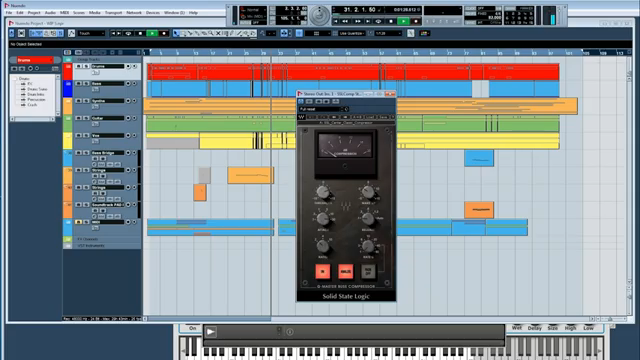
Task: Select the Bass Bridge track name
Action: click(108, 153)
